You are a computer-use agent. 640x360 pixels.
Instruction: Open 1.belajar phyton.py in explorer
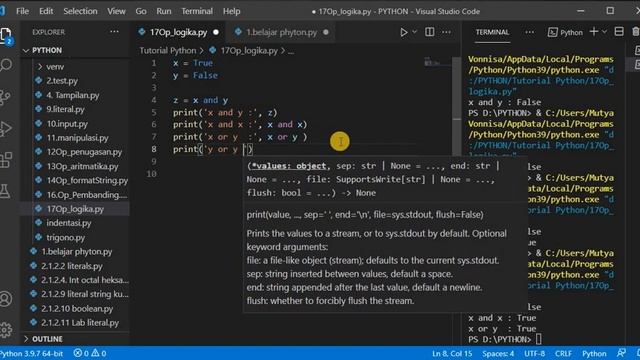[76, 252]
